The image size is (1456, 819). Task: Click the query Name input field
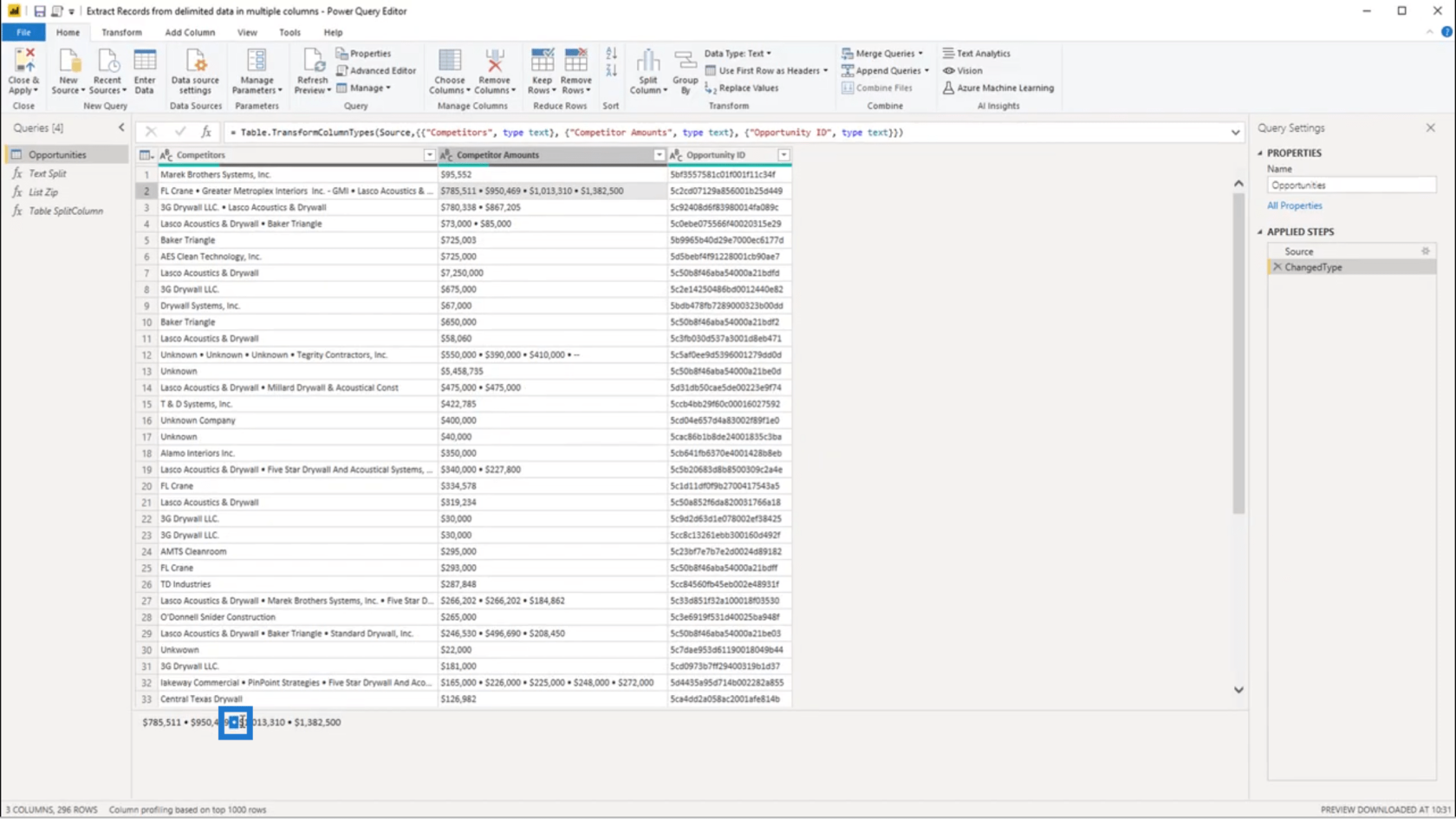tap(1351, 185)
